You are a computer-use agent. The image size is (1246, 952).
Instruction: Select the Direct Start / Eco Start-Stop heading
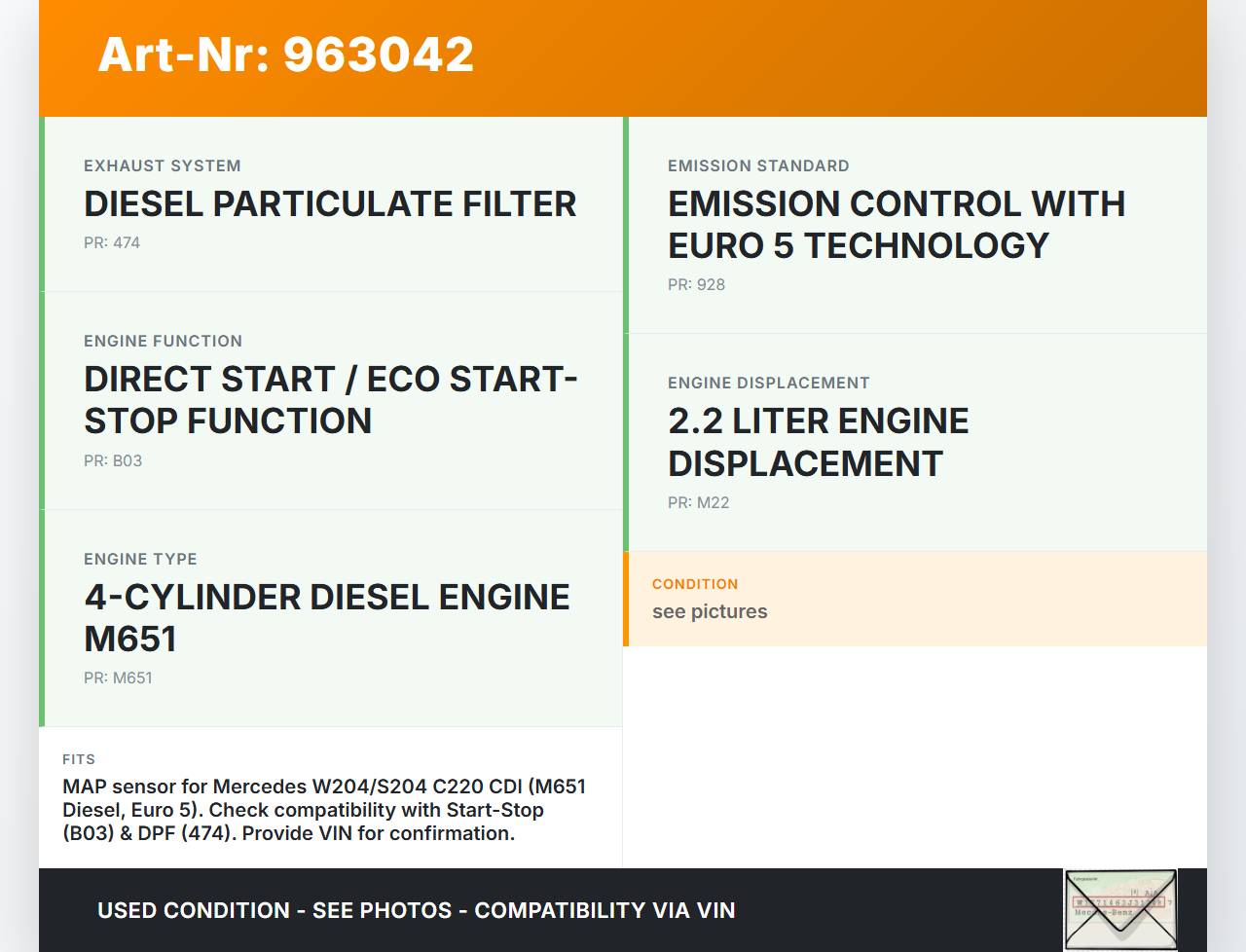tap(330, 400)
